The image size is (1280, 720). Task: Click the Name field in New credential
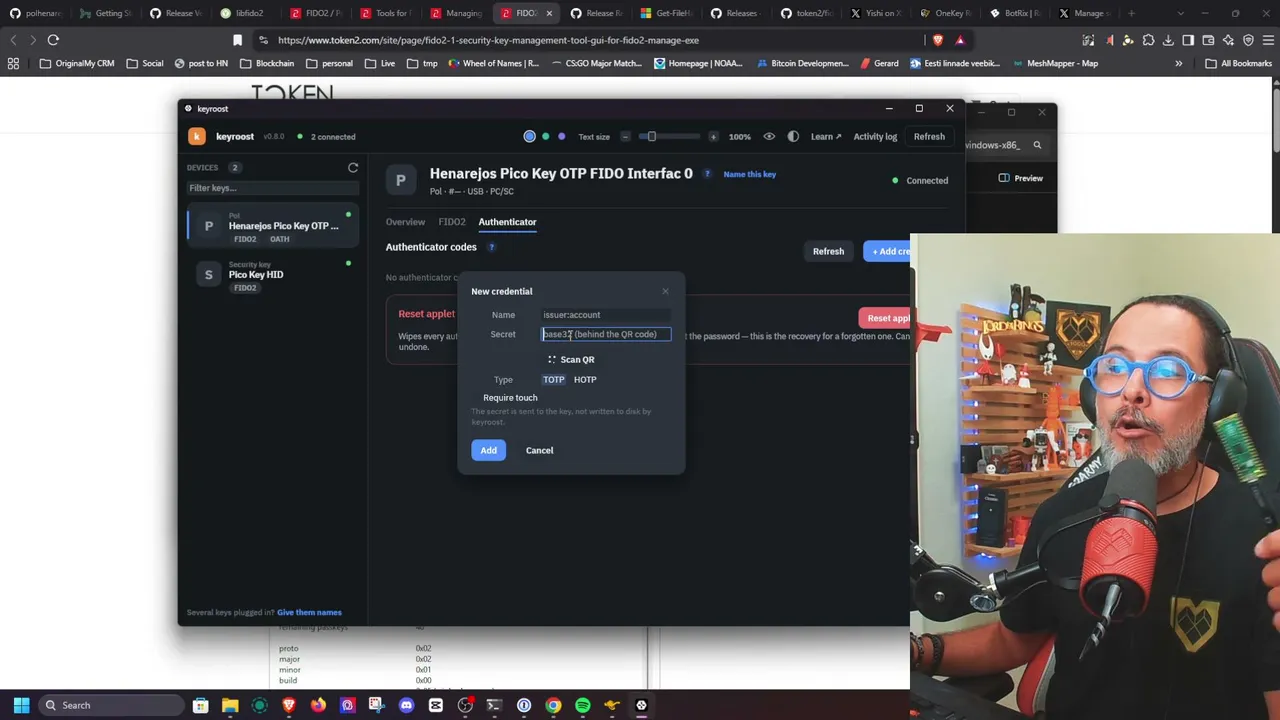(606, 315)
